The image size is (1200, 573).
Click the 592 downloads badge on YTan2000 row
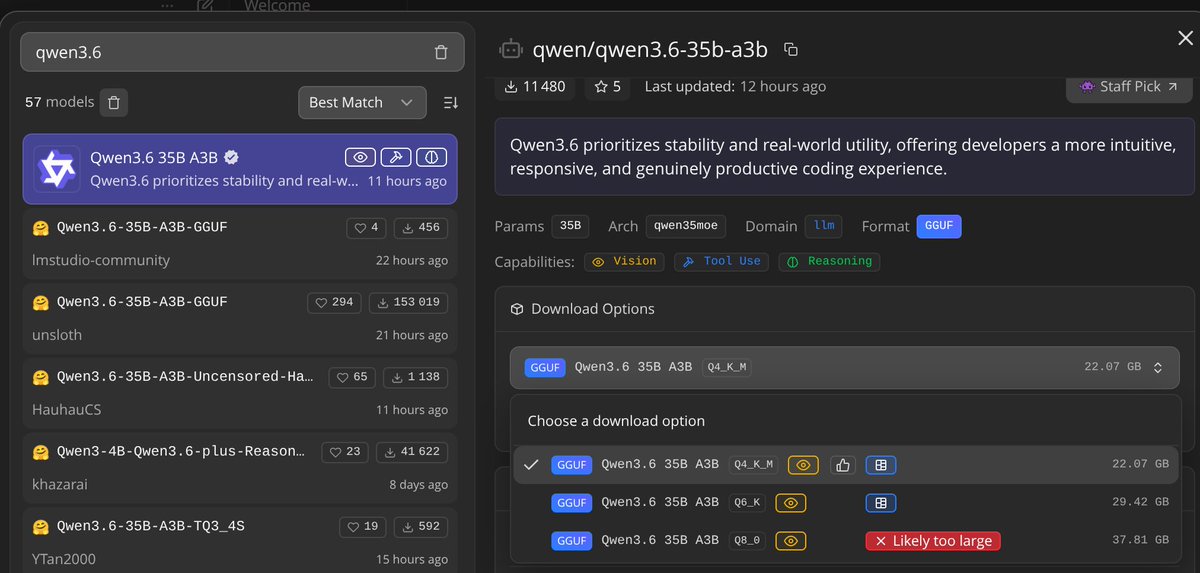pos(420,526)
